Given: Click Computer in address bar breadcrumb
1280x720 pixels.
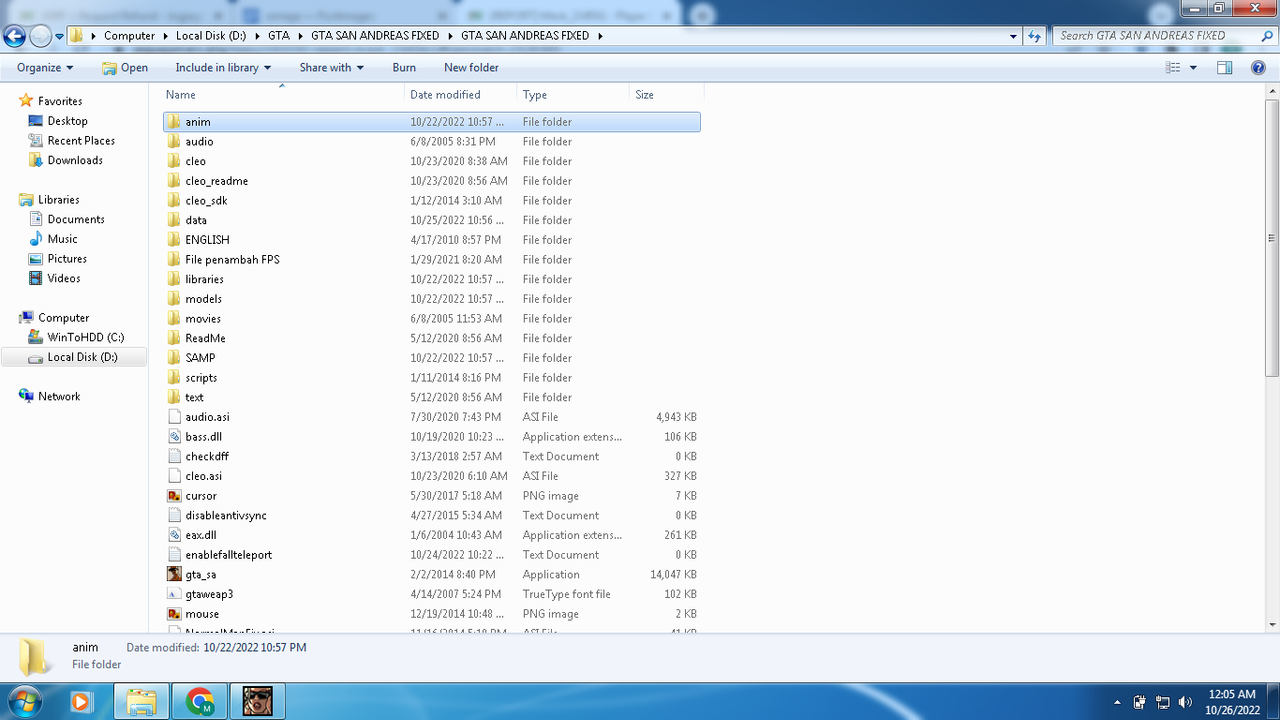Looking at the screenshot, I should coord(130,35).
